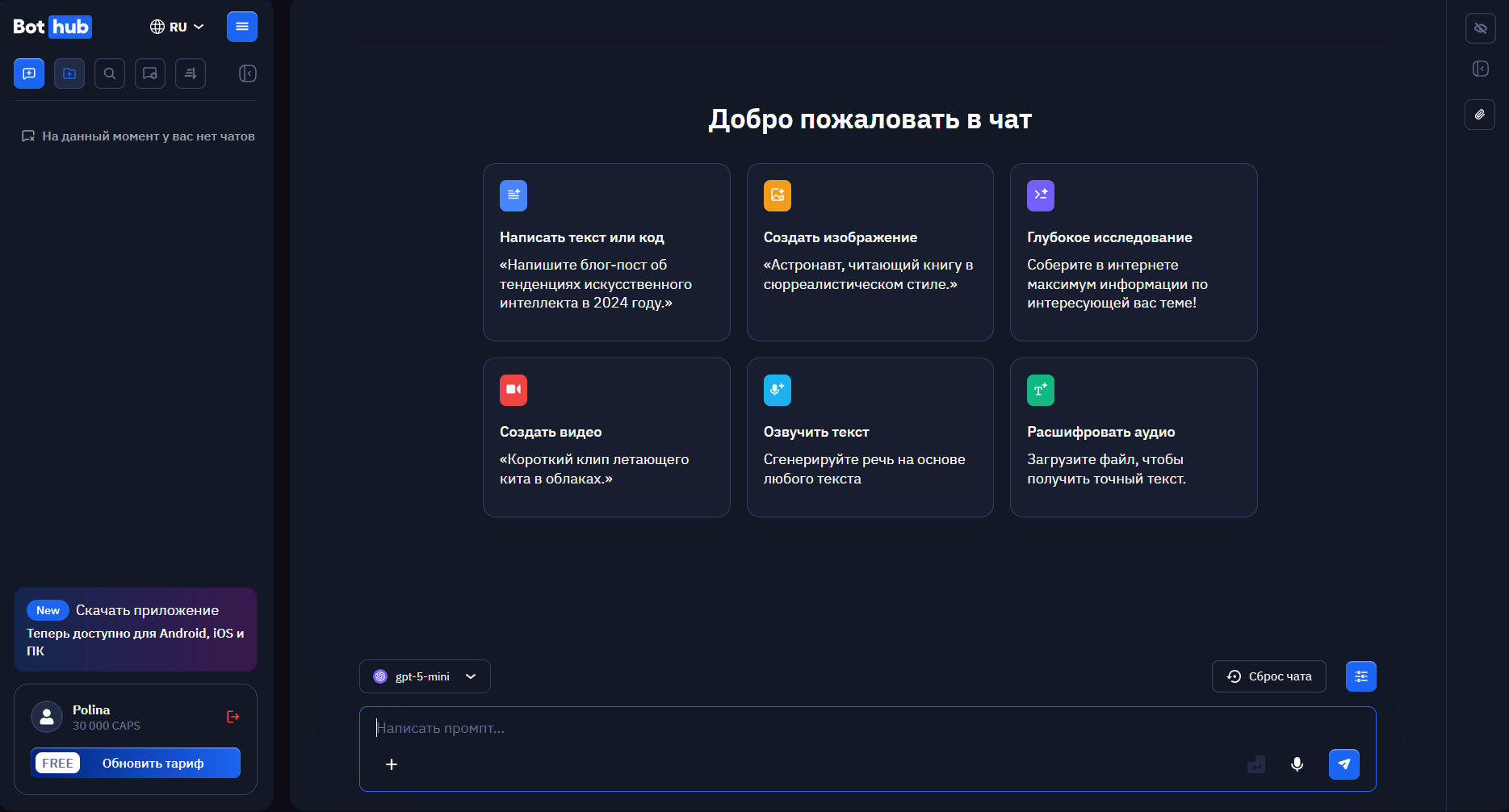Image resolution: width=1509 pixels, height=812 pixels.
Task: Open the RU language dropdown
Action: point(177,27)
